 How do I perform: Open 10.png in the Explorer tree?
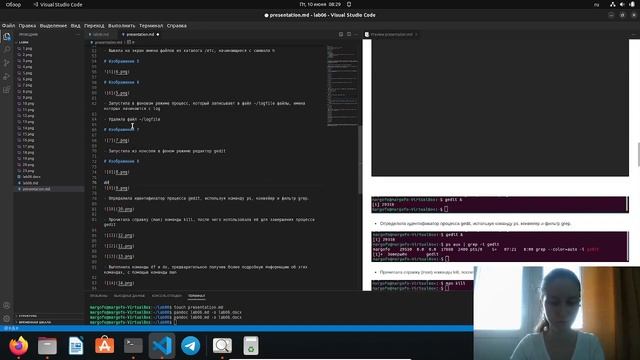click(28, 103)
